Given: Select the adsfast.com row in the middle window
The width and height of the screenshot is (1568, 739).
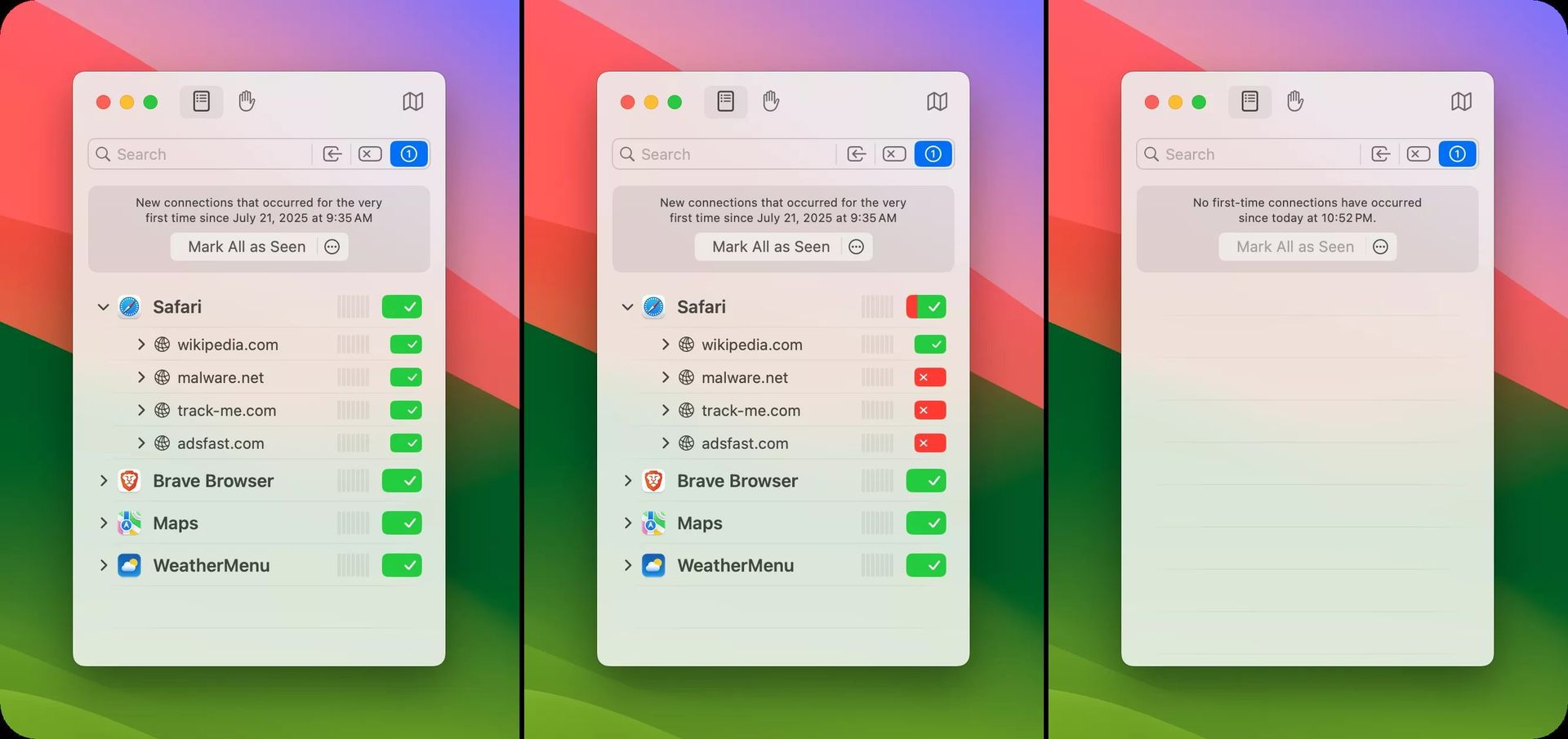Looking at the screenshot, I should 744,443.
